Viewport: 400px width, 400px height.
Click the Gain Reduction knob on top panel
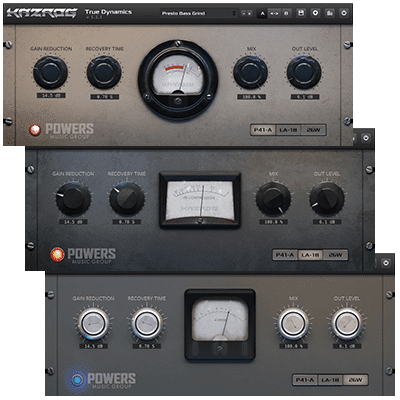[x=50, y=72]
